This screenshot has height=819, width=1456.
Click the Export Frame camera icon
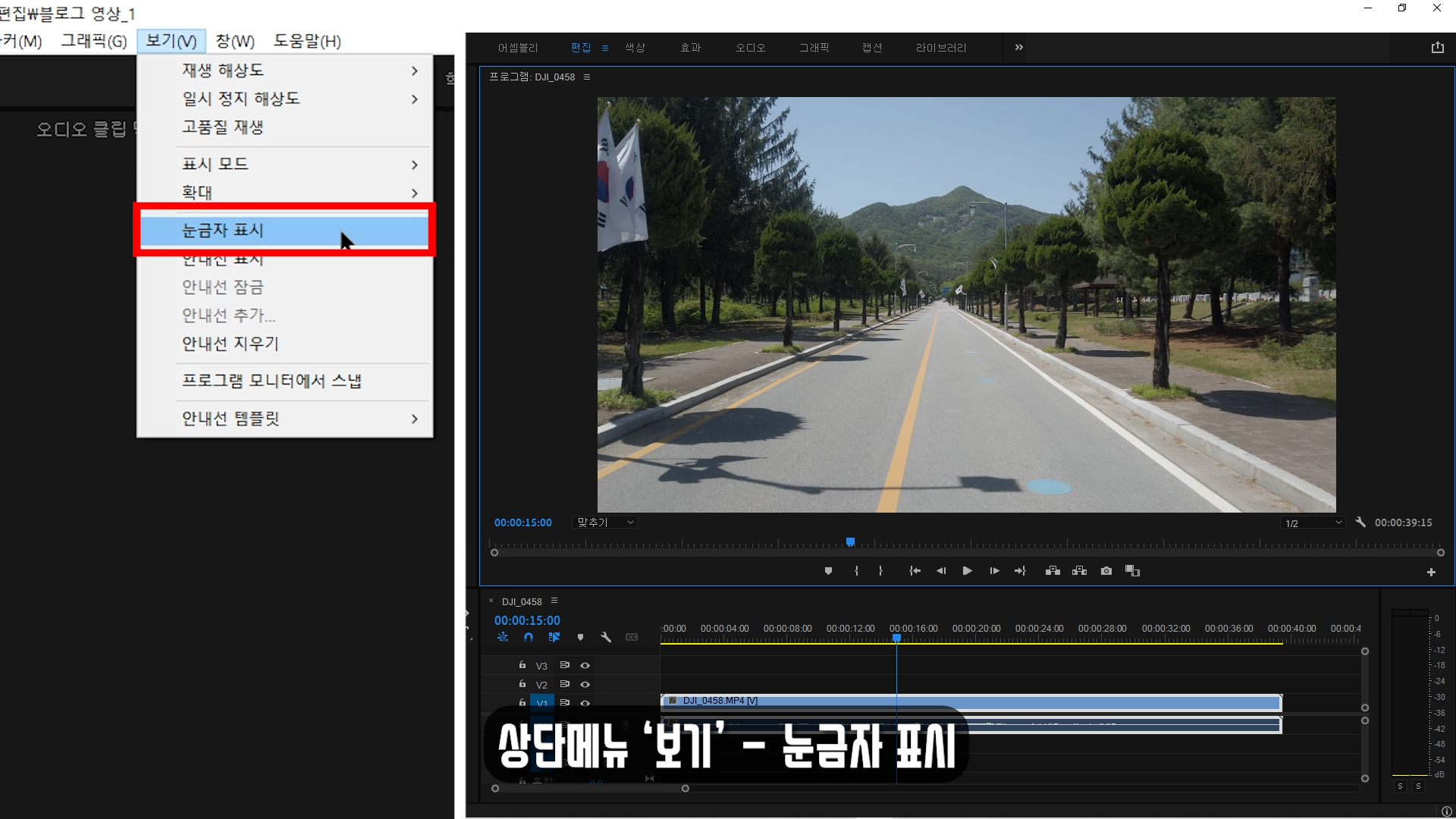click(x=1106, y=571)
